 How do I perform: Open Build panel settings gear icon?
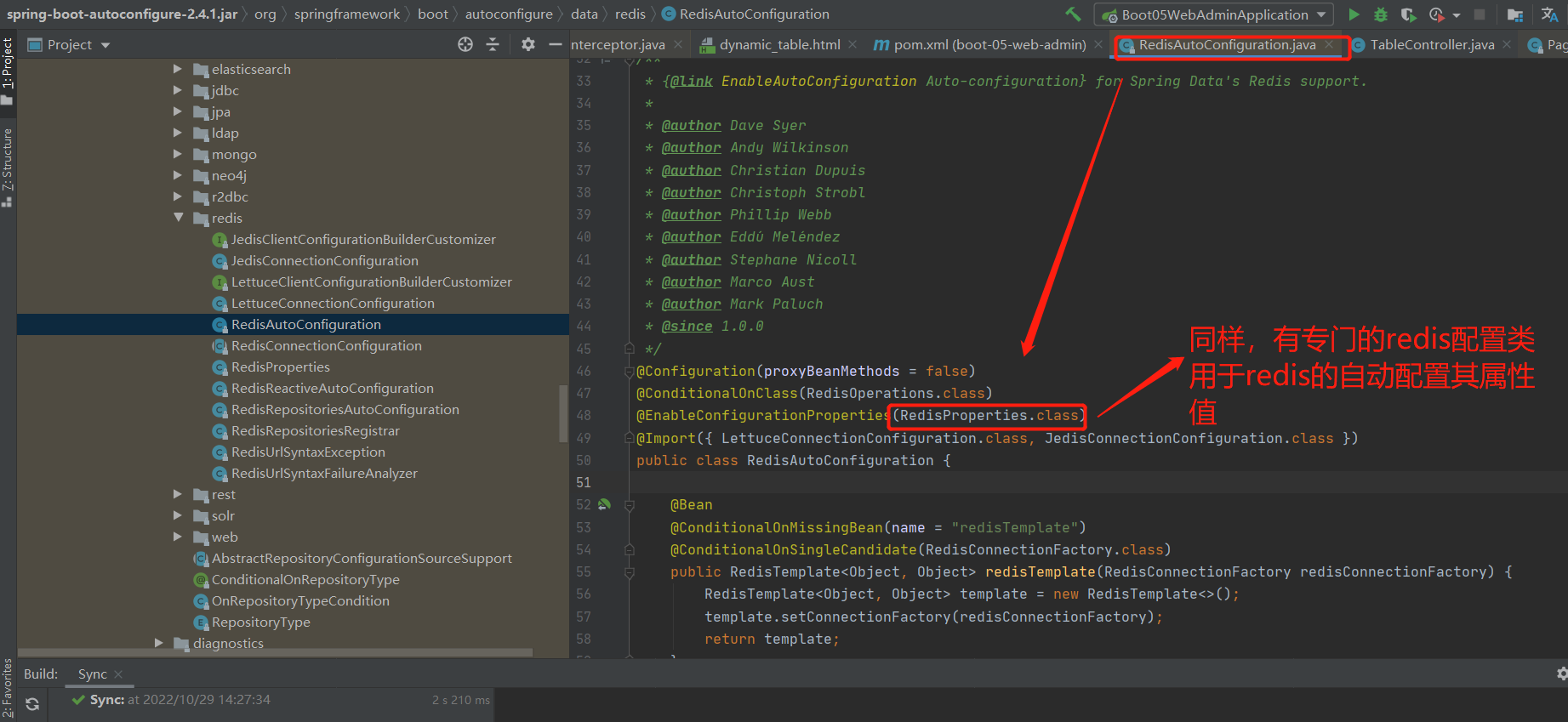point(1561,674)
